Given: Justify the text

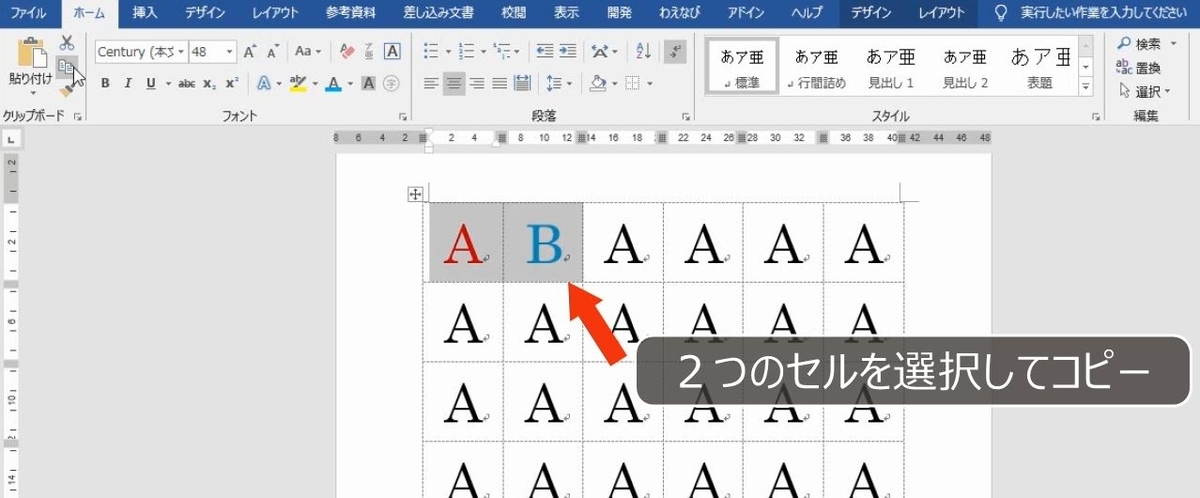Looking at the screenshot, I should (500, 84).
